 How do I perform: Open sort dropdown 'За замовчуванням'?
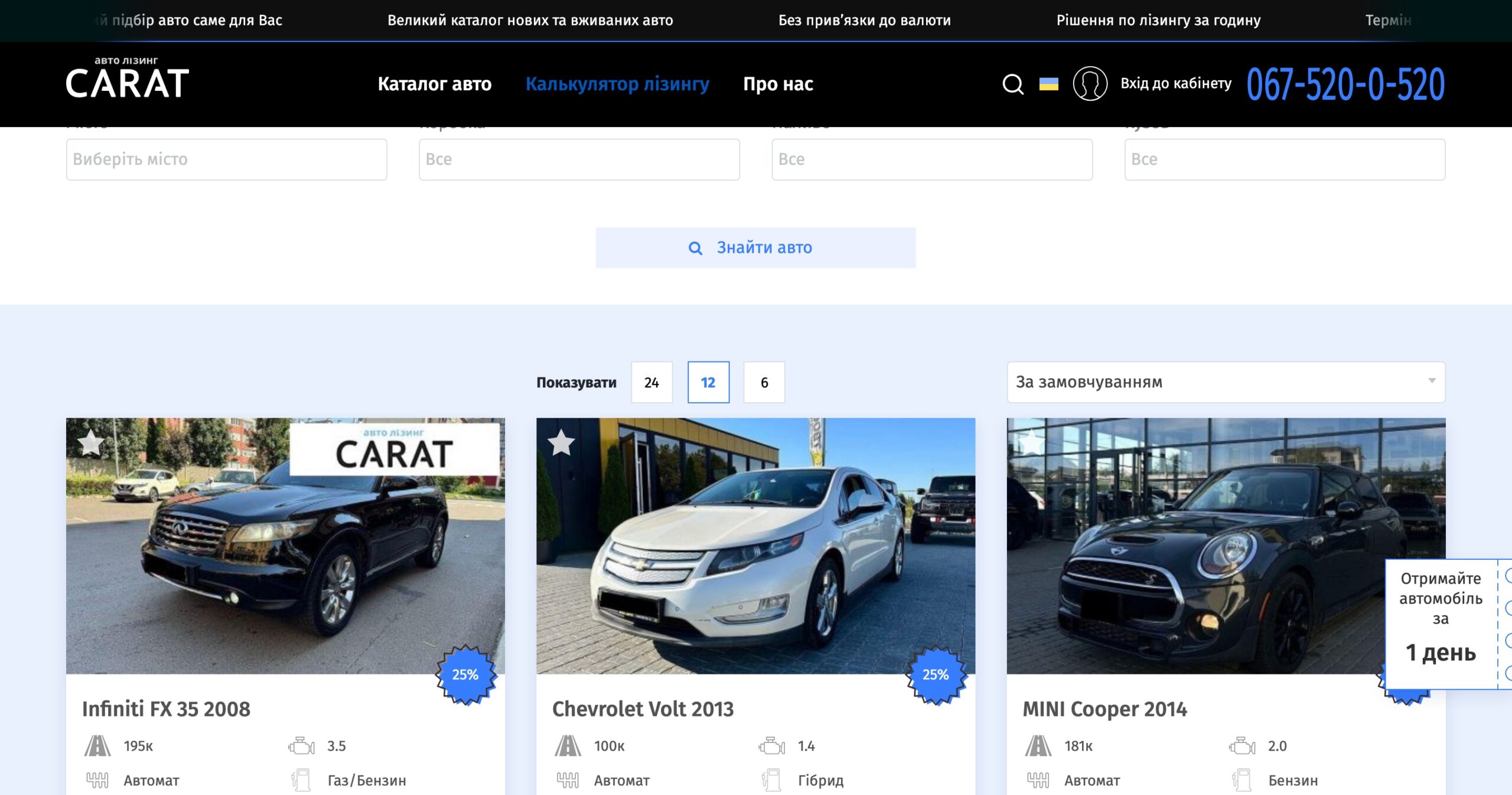pyautogui.click(x=1226, y=382)
